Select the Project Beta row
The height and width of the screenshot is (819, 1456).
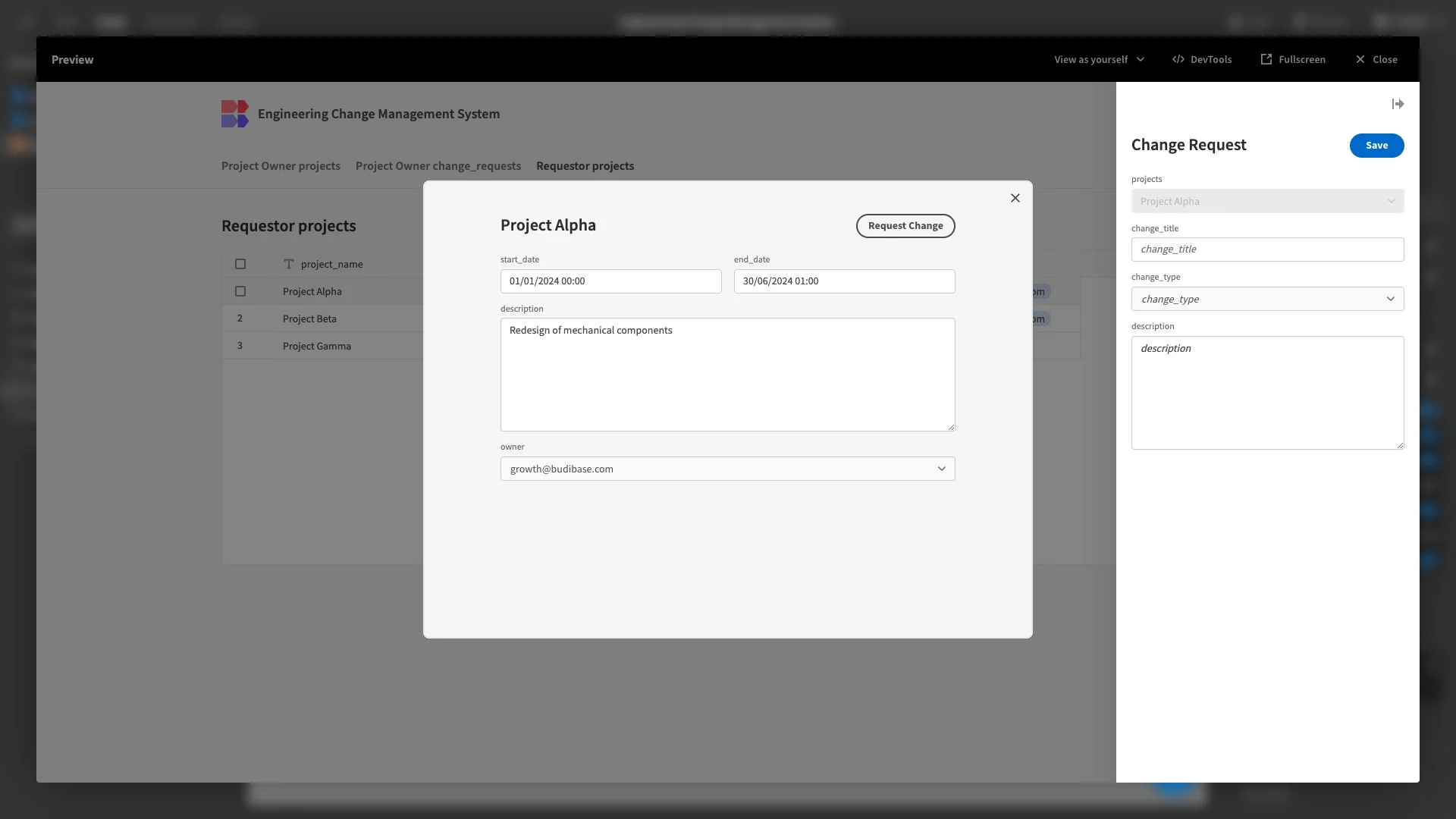[x=322, y=318]
